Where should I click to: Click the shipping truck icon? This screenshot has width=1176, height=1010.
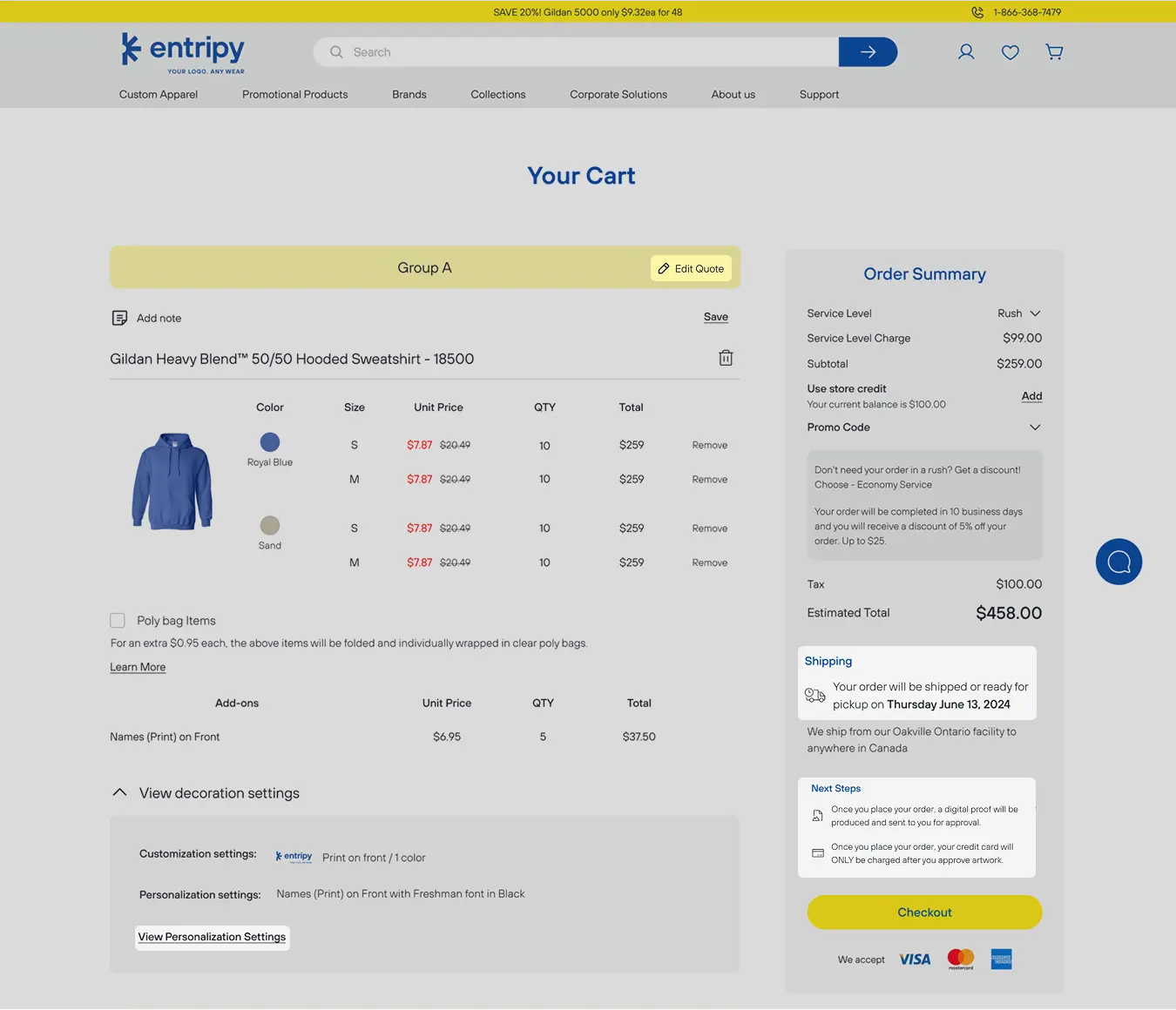click(x=815, y=695)
